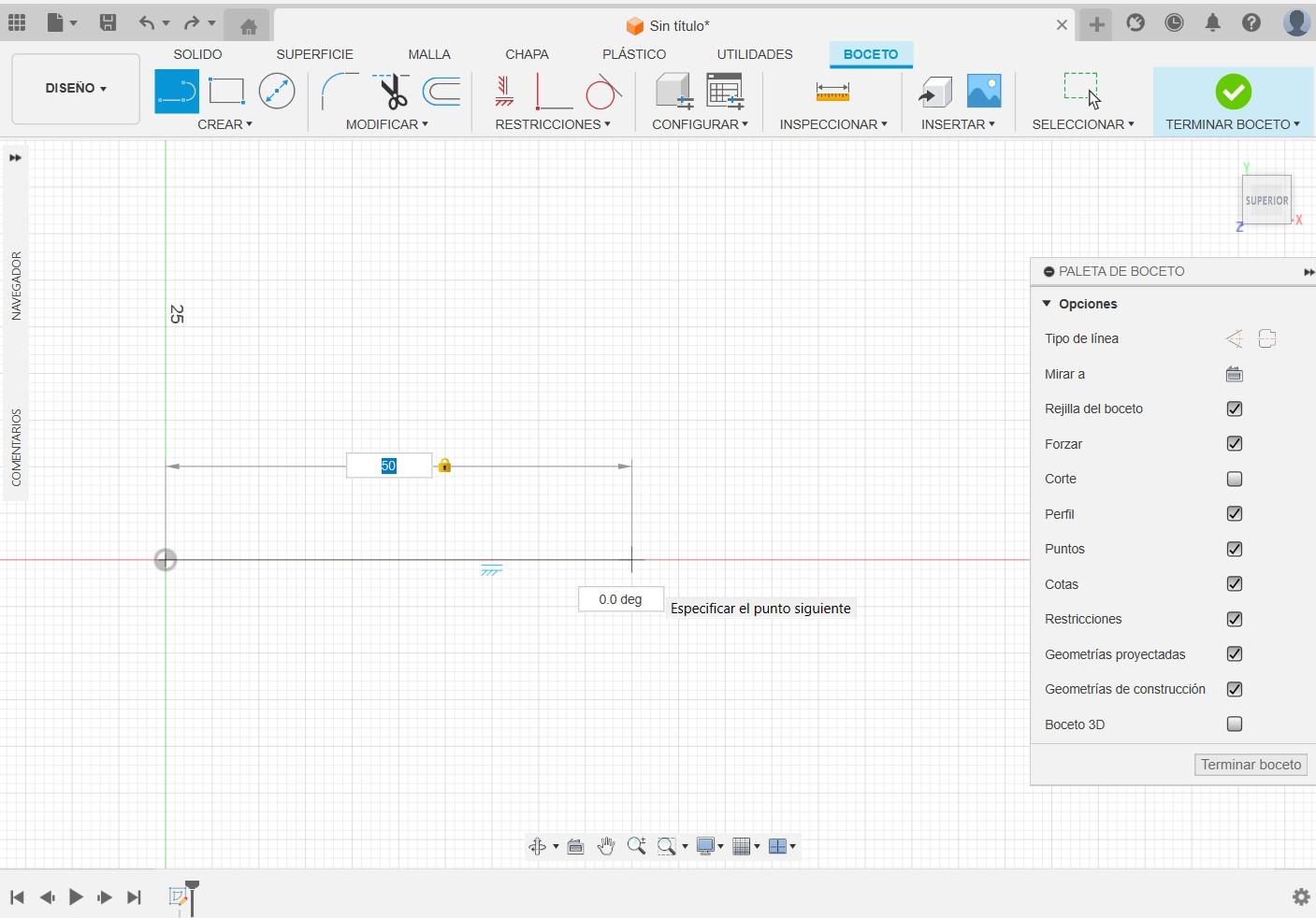The image size is (1316, 918).
Task: Toggle the Rejilla del boceto checkbox
Action: point(1235,409)
